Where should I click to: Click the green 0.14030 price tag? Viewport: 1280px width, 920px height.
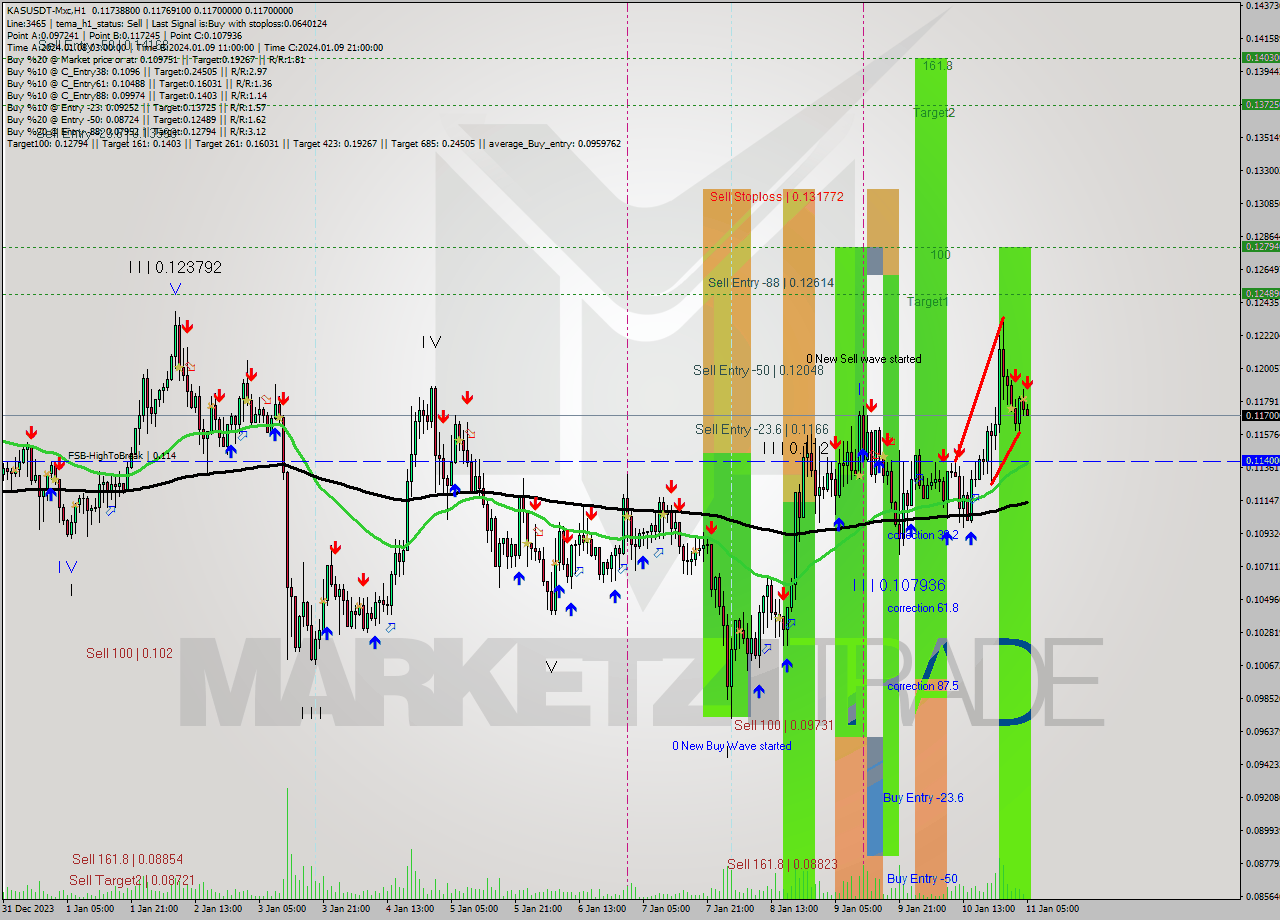[x=1259, y=58]
